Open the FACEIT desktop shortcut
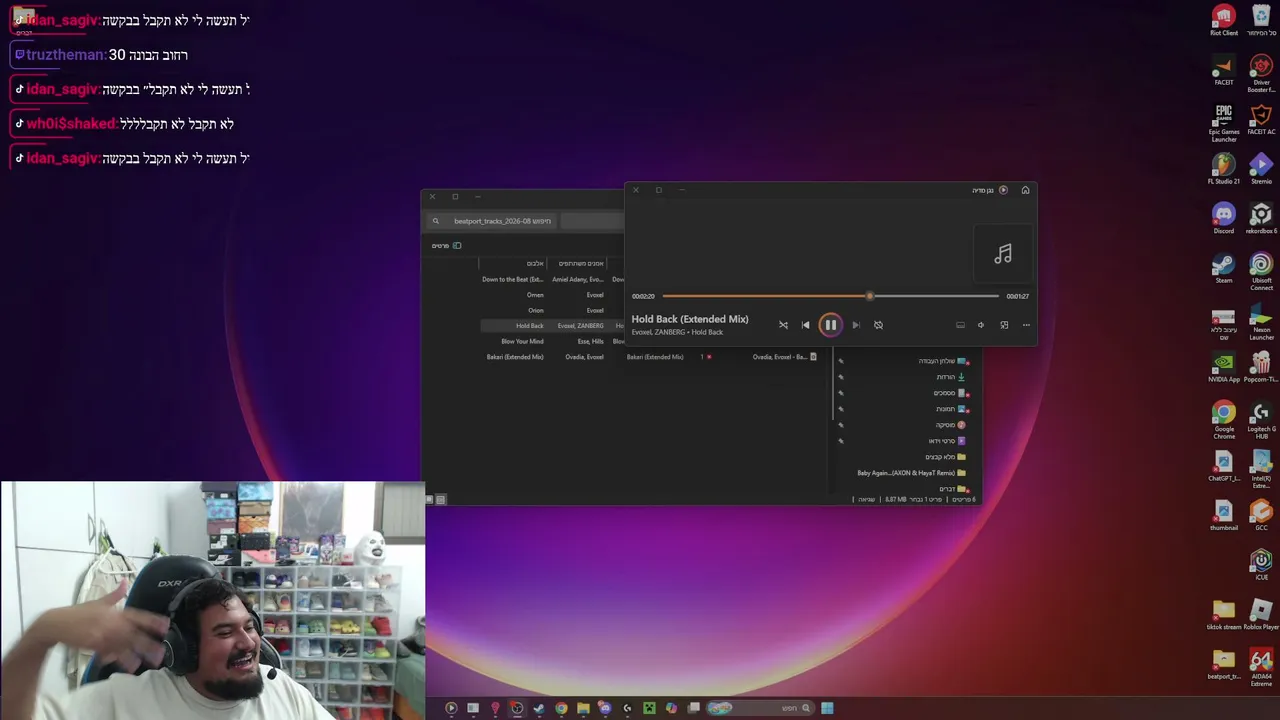The width and height of the screenshot is (1280, 720). (1224, 72)
